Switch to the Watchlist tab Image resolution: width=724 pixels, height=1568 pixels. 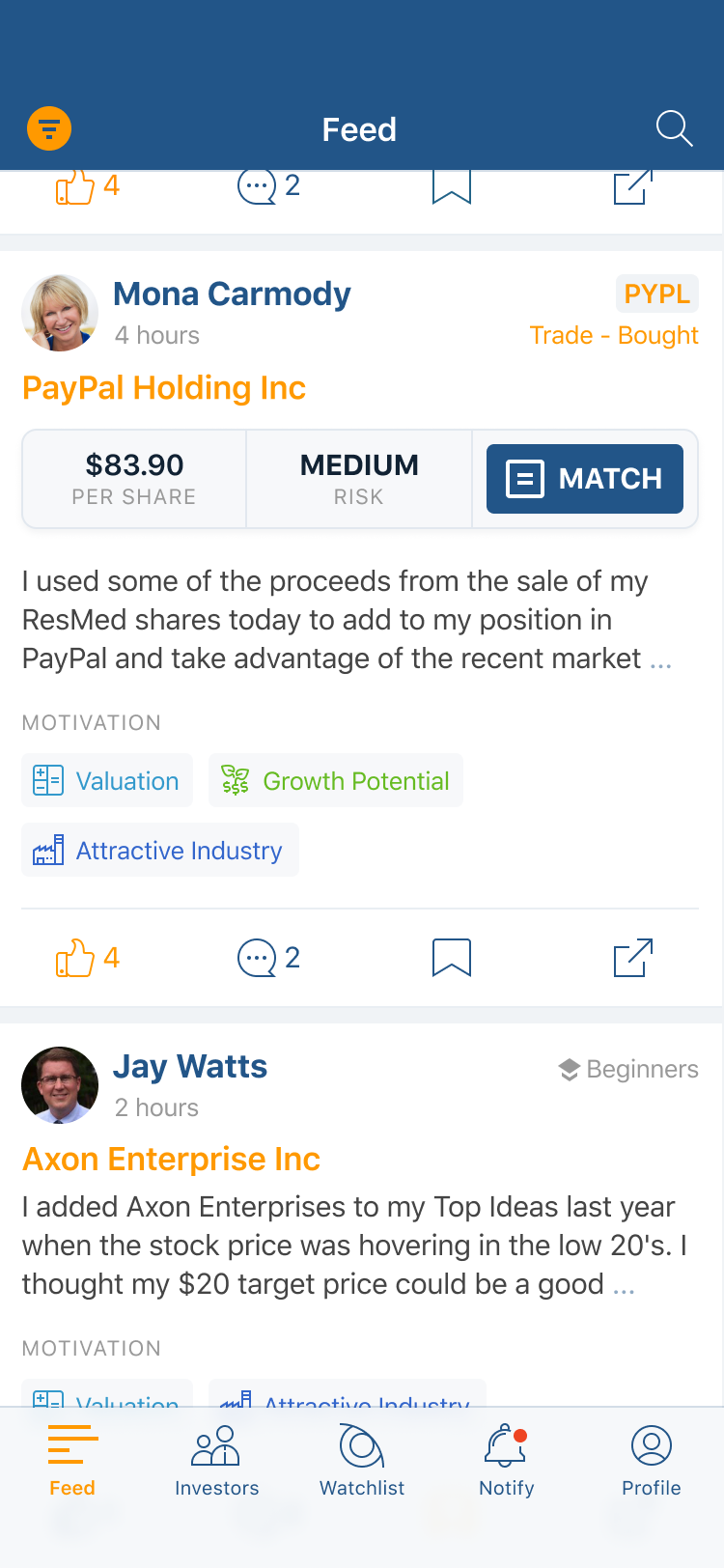pos(362,1460)
